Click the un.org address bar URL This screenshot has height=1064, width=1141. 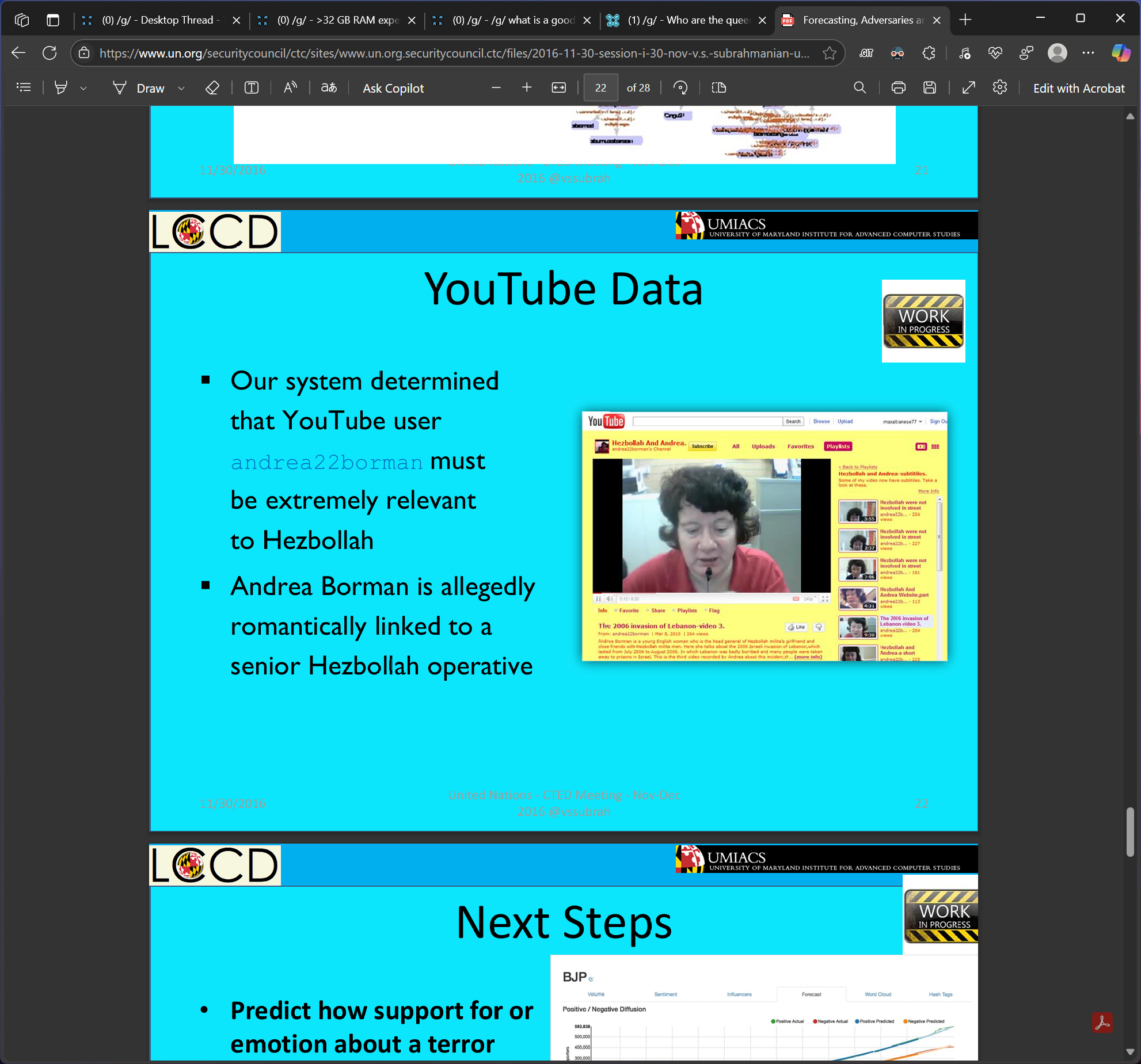click(454, 54)
